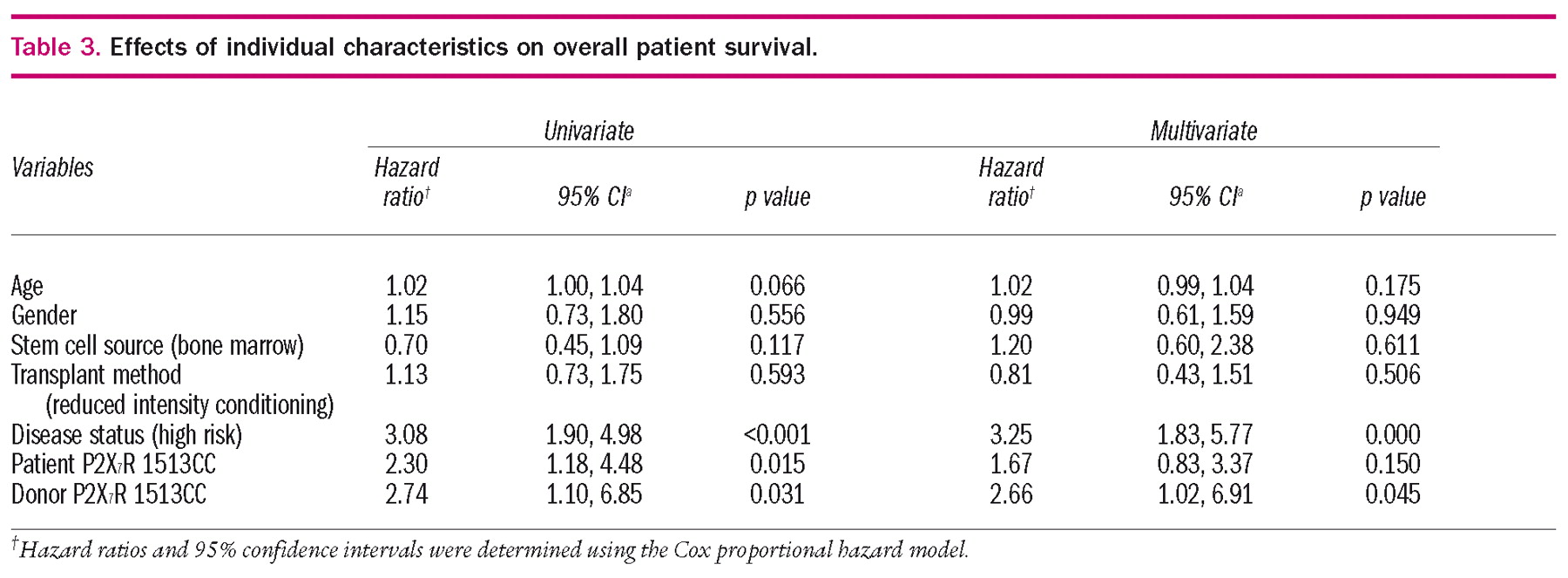The height and width of the screenshot is (578, 1568).
Task: Click the Age row label
Action: pos(27,286)
